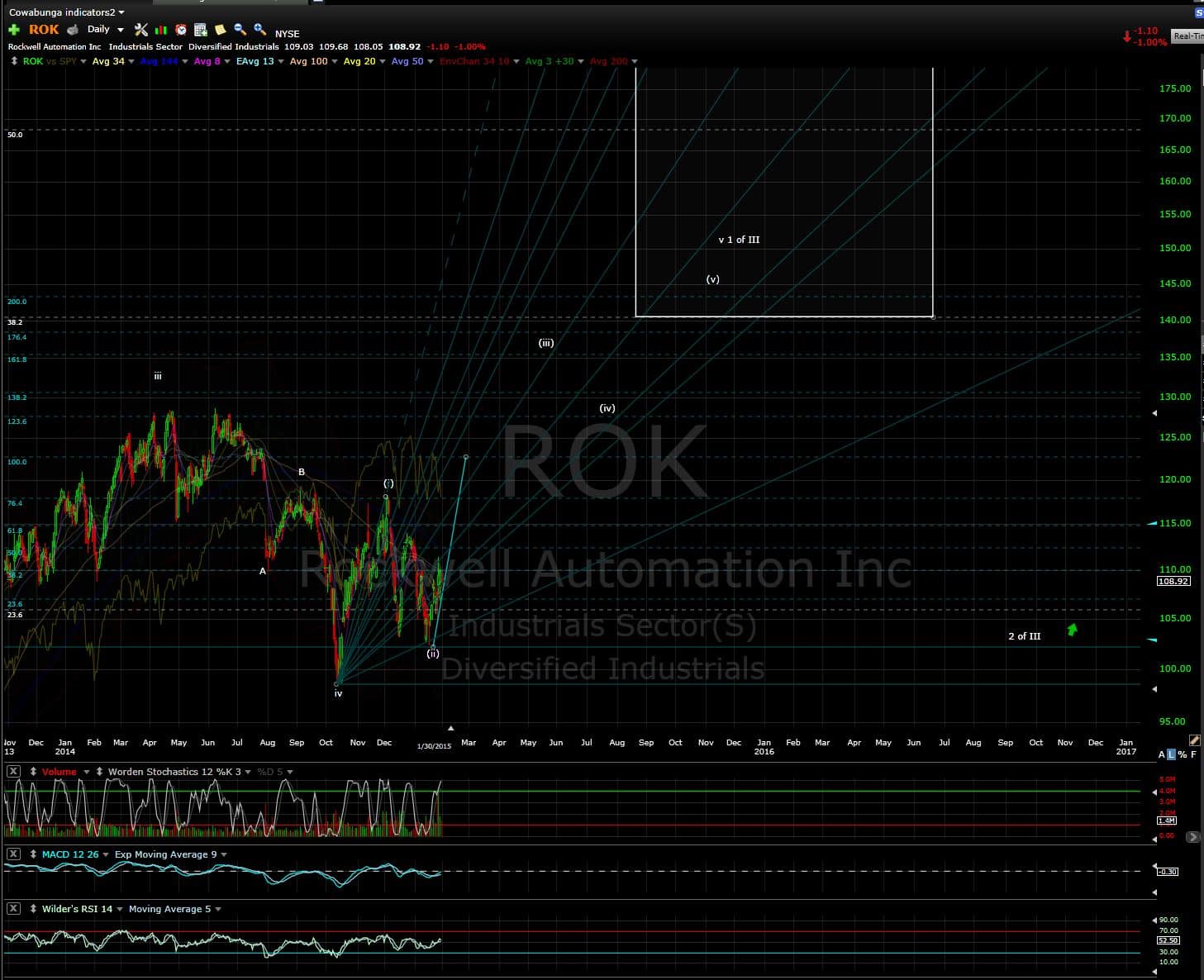Switch to arithmetic scale A toggle
The height and width of the screenshot is (980, 1204).
[x=1162, y=754]
